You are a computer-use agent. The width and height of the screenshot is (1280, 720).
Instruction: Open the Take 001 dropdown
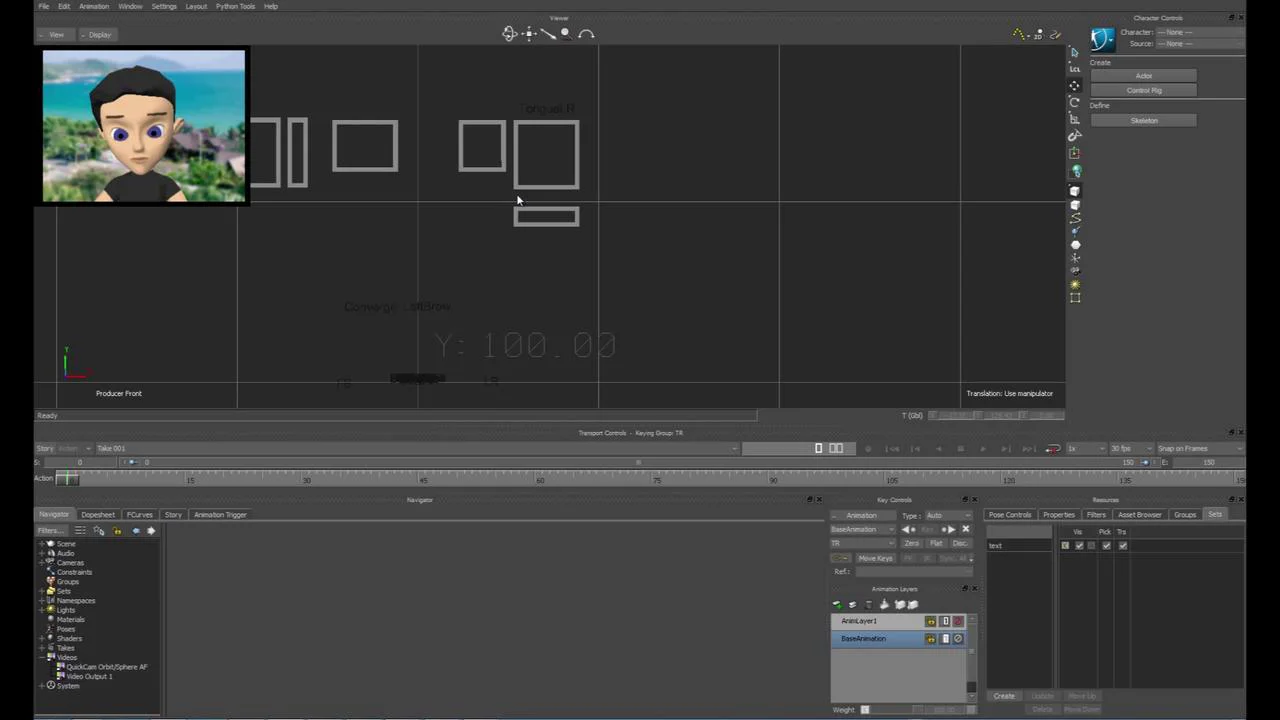pyautogui.click(x=417, y=449)
